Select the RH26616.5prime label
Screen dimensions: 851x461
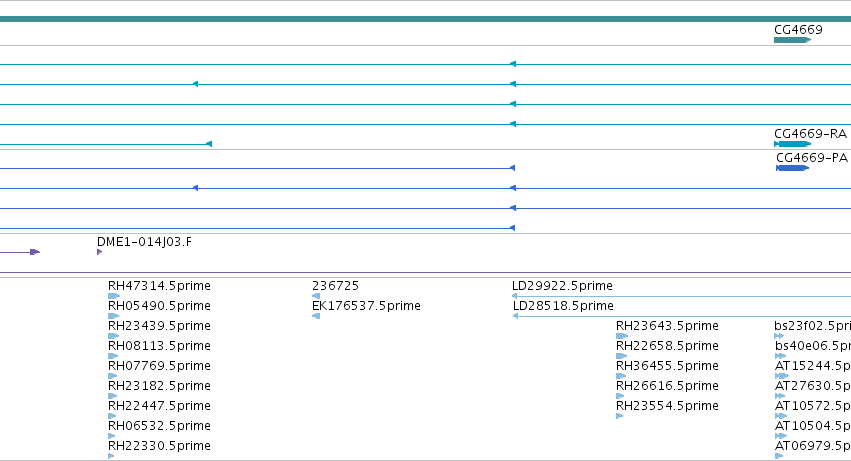667,386
